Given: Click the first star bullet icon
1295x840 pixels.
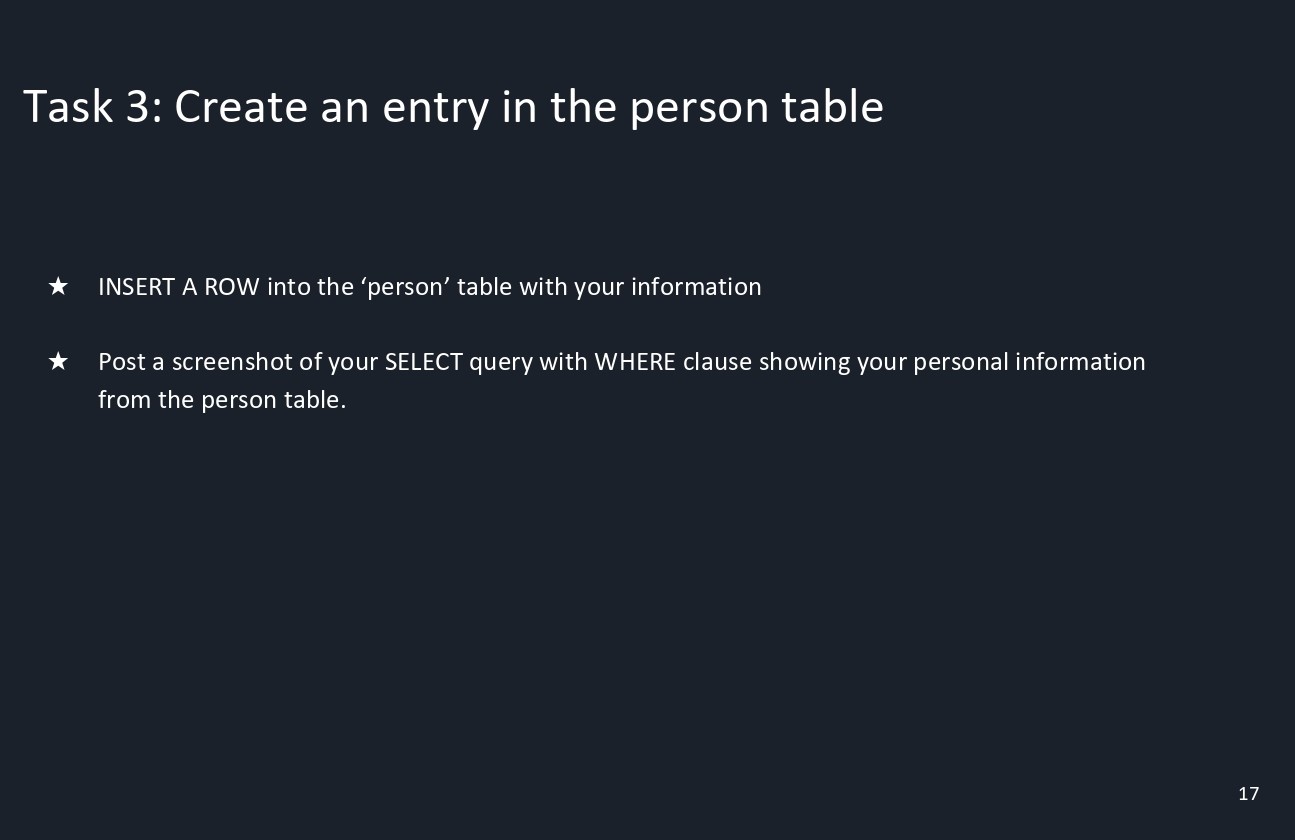Looking at the screenshot, I should [x=58, y=287].
